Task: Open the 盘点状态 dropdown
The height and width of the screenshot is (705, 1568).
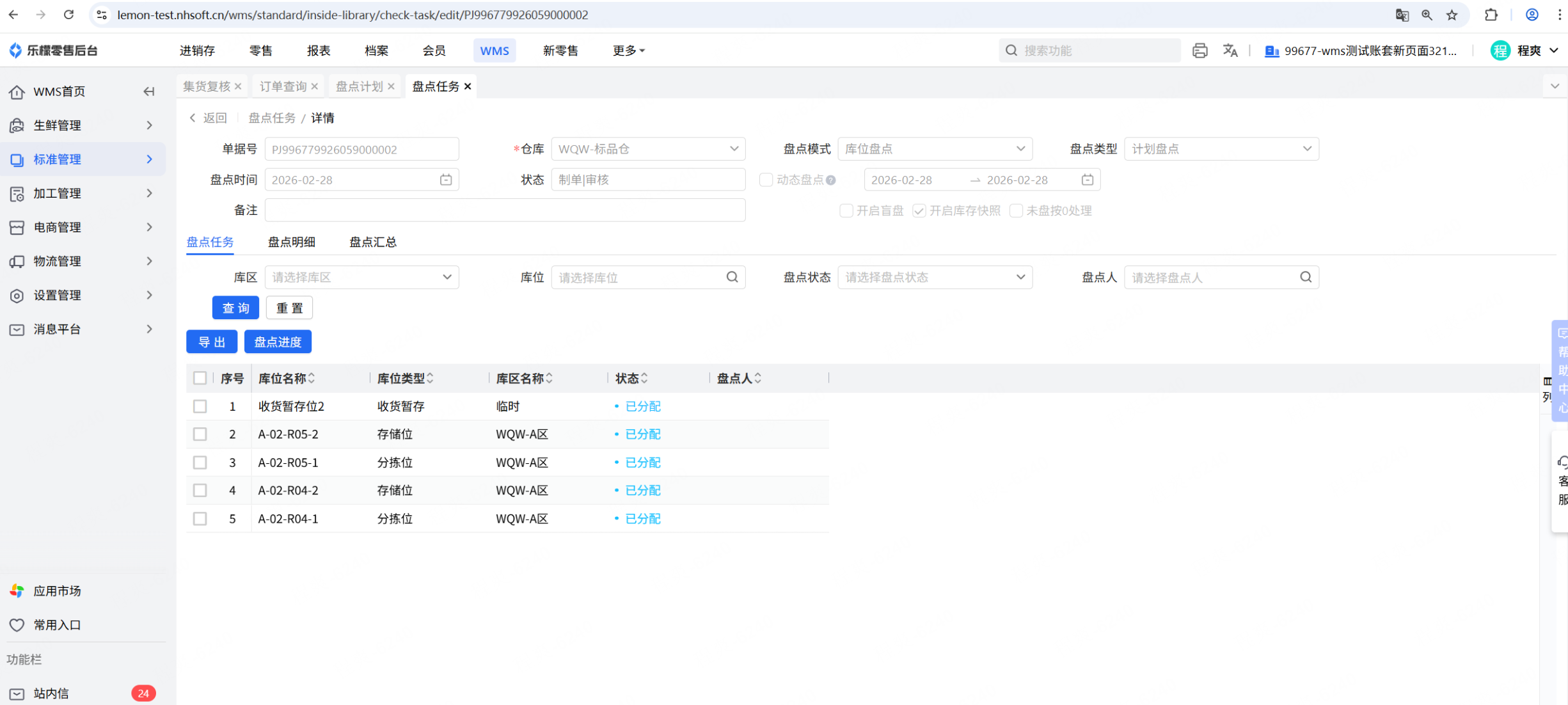Action: 934,277
